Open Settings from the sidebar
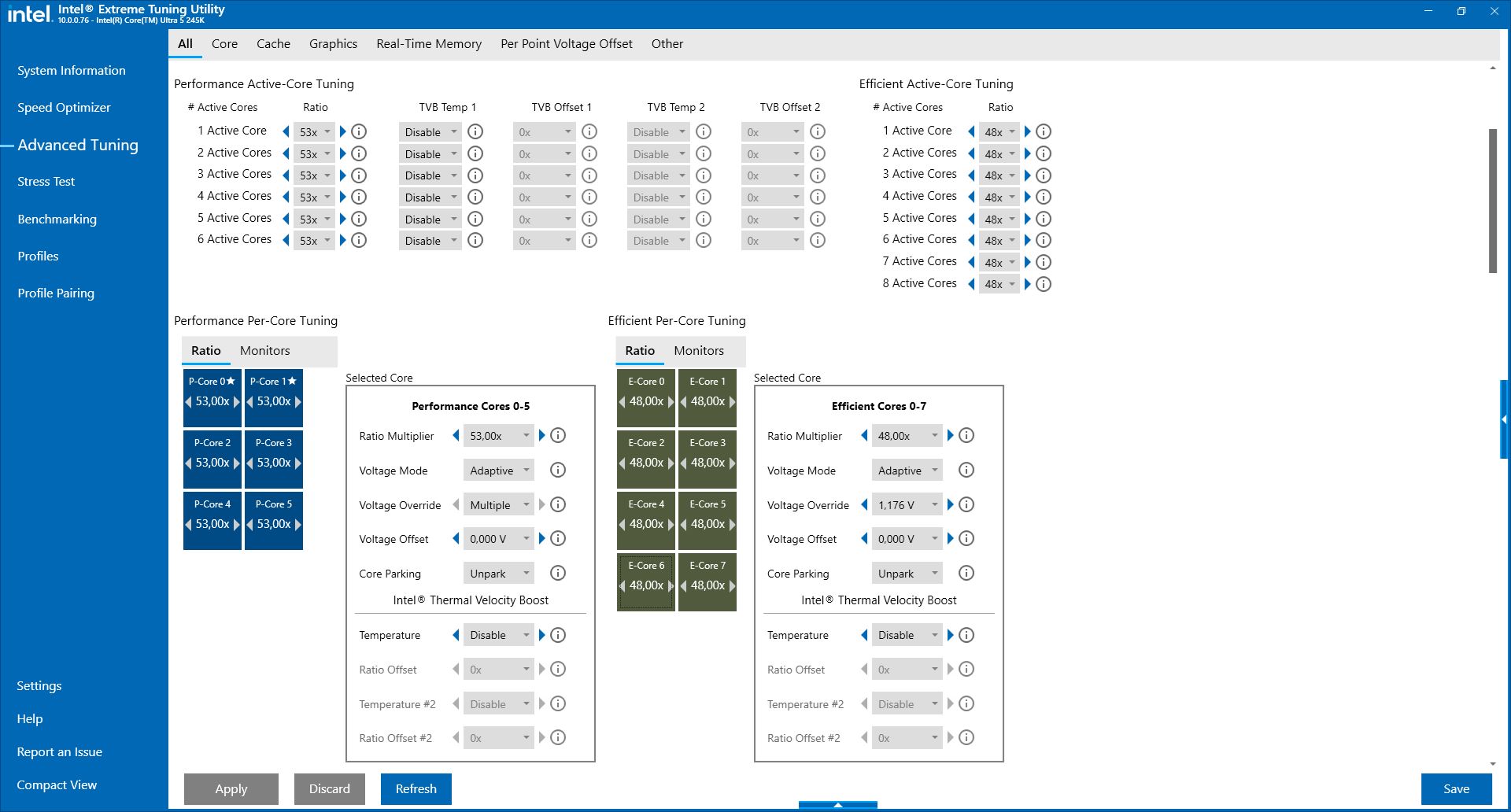 click(39, 686)
